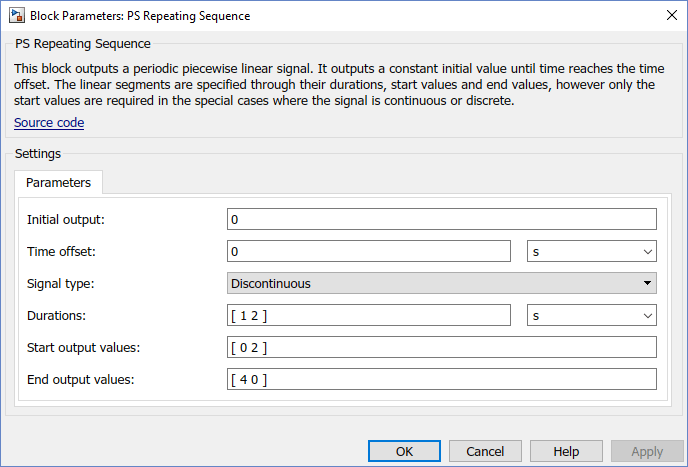Click the Durations value field
Viewport: 688px width, 467px height.
coord(369,315)
